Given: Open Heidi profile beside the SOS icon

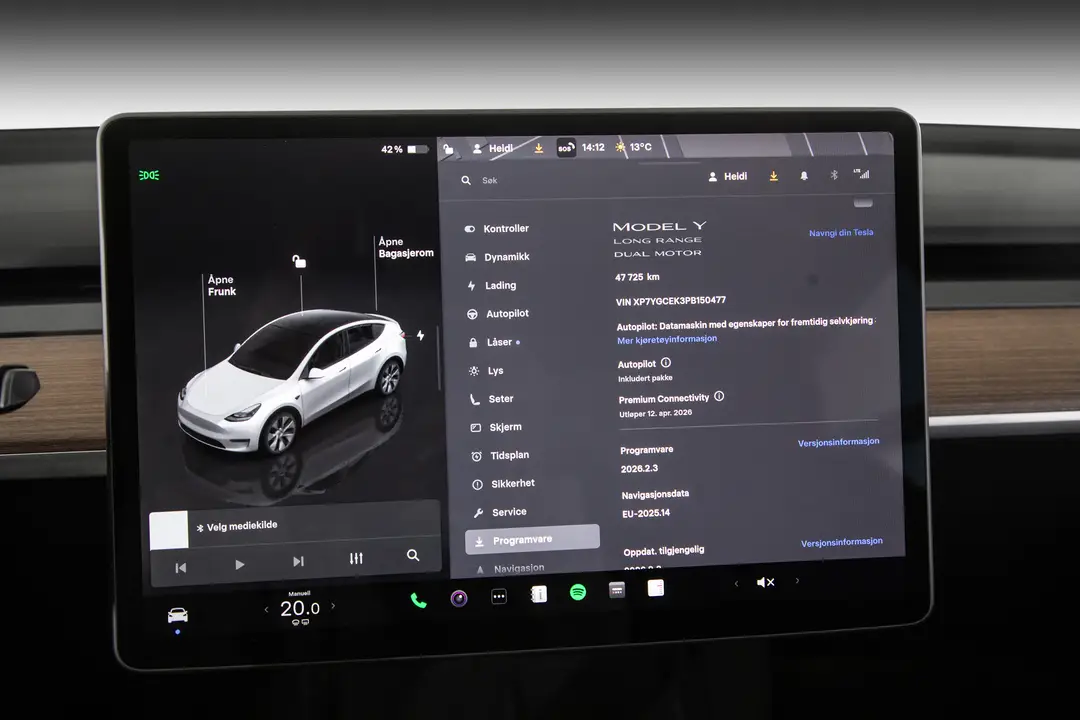Looking at the screenshot, I should (x=493, y=148).
